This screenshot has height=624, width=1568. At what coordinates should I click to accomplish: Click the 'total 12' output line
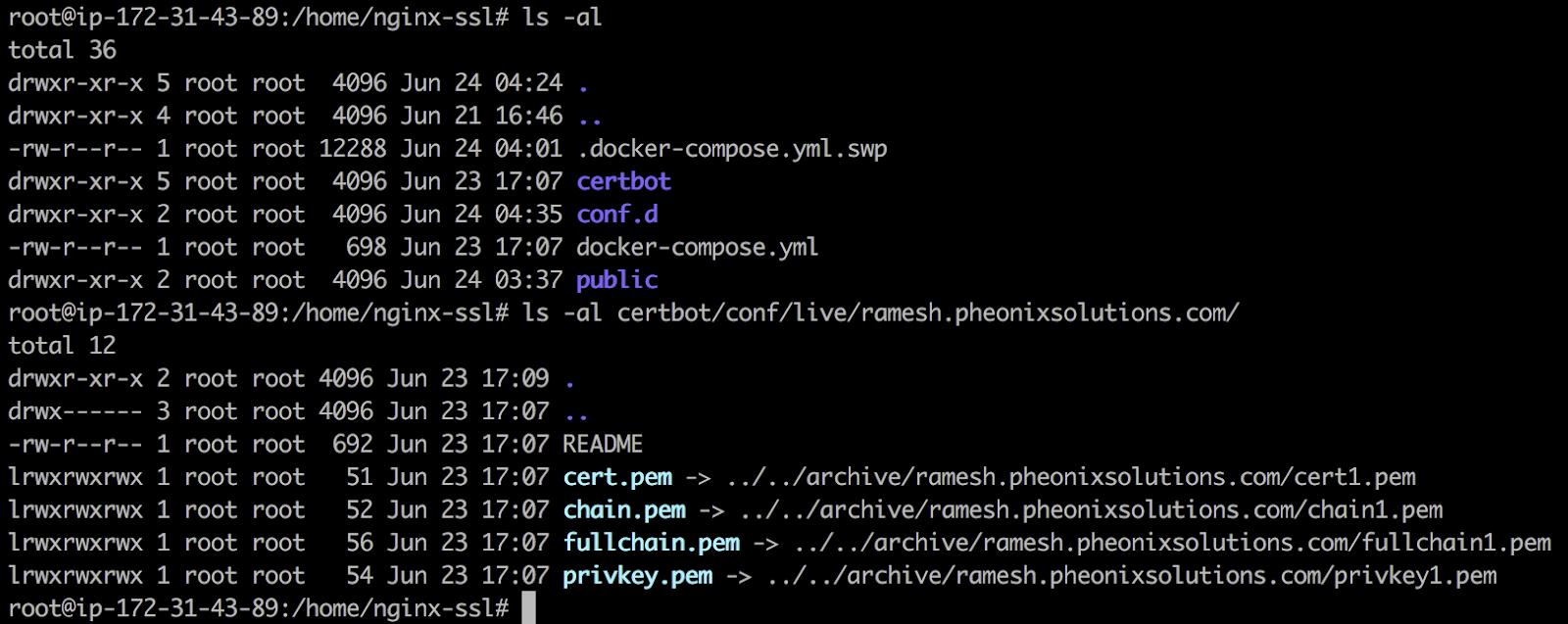tap(62, 346)
